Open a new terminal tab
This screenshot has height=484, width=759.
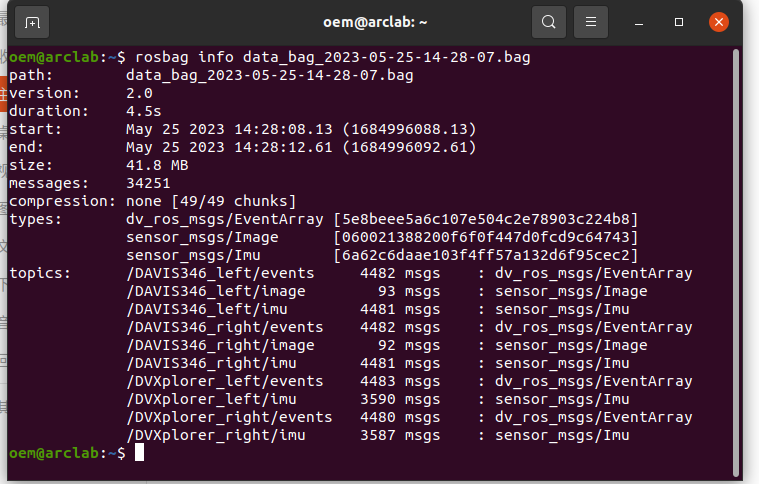coord(32,22)
